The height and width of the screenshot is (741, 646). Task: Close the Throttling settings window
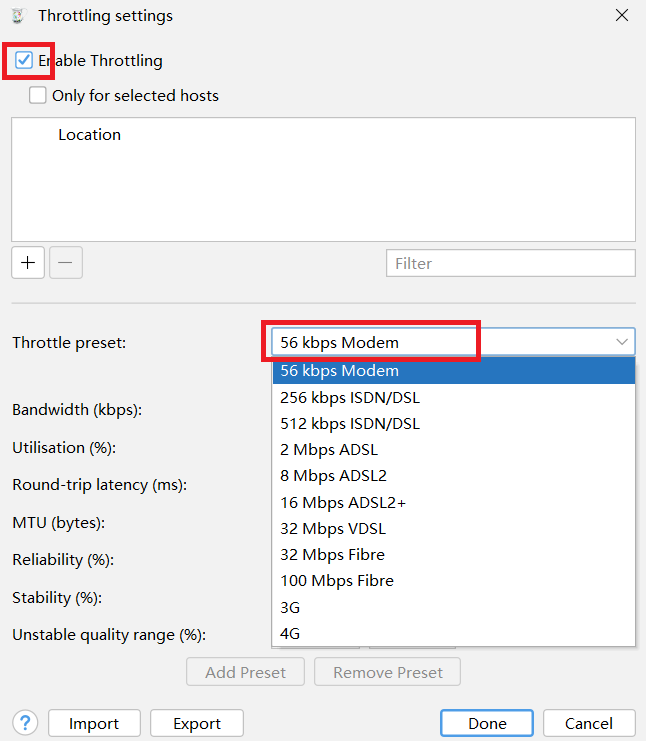622,16
